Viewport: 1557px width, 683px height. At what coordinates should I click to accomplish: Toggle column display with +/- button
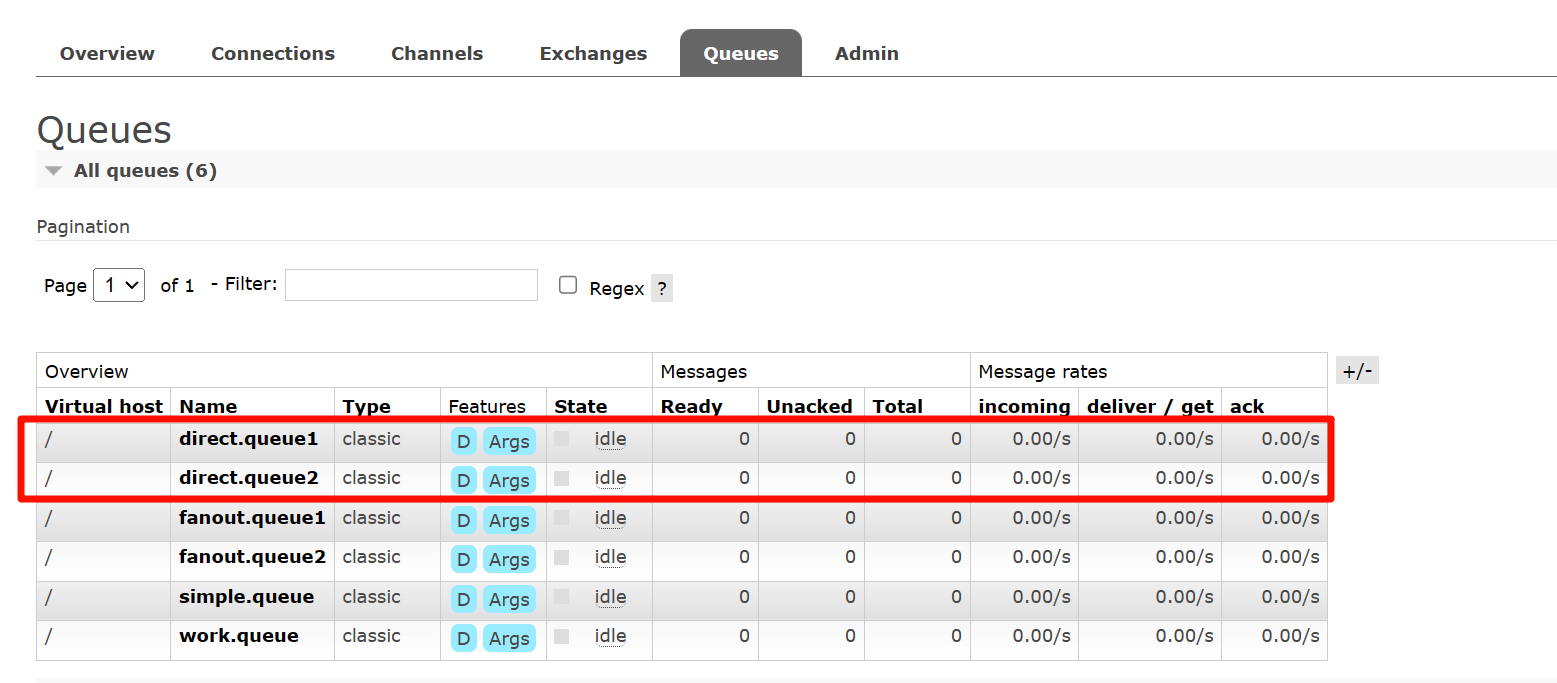point(1357,371)
